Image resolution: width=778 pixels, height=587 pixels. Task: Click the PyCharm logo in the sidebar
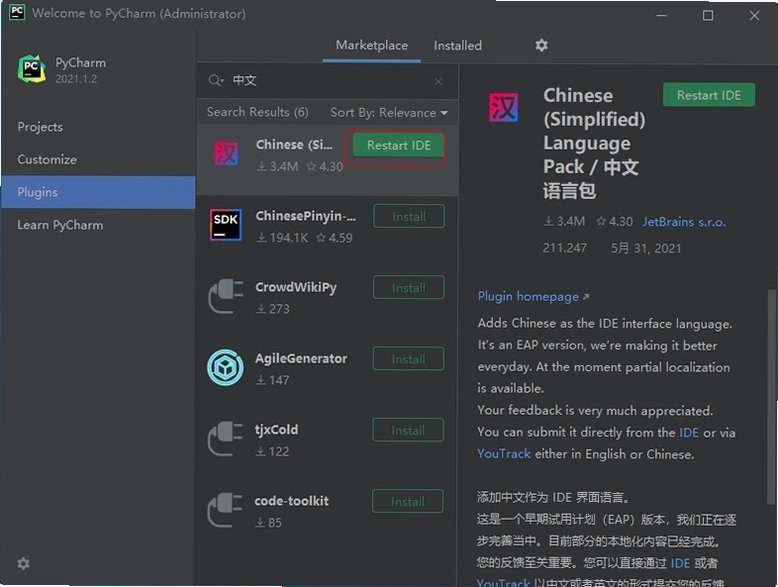tap(32, 69)
